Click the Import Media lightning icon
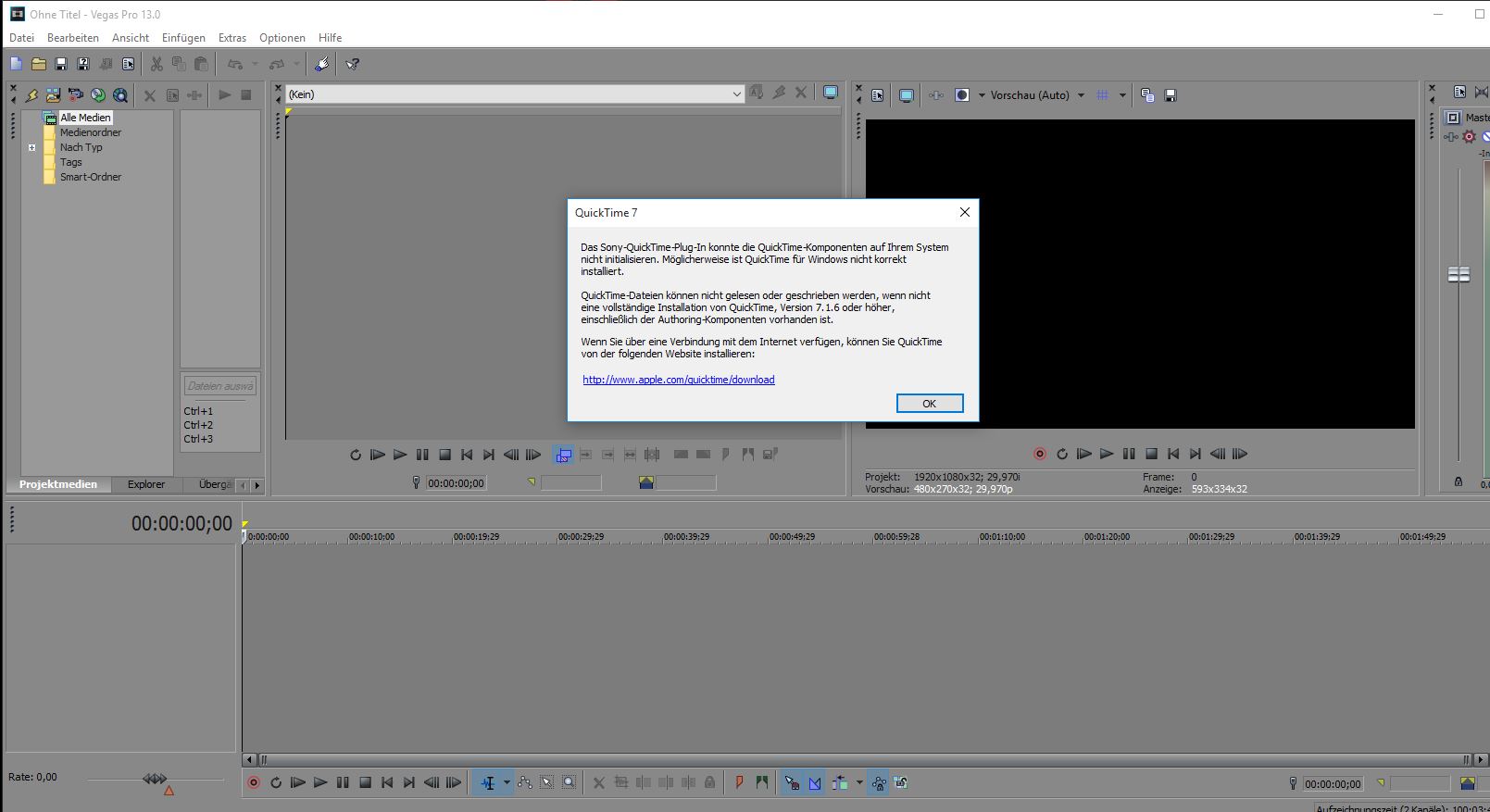The height and width of the screenshot is (812, 1490). [31, 94]
